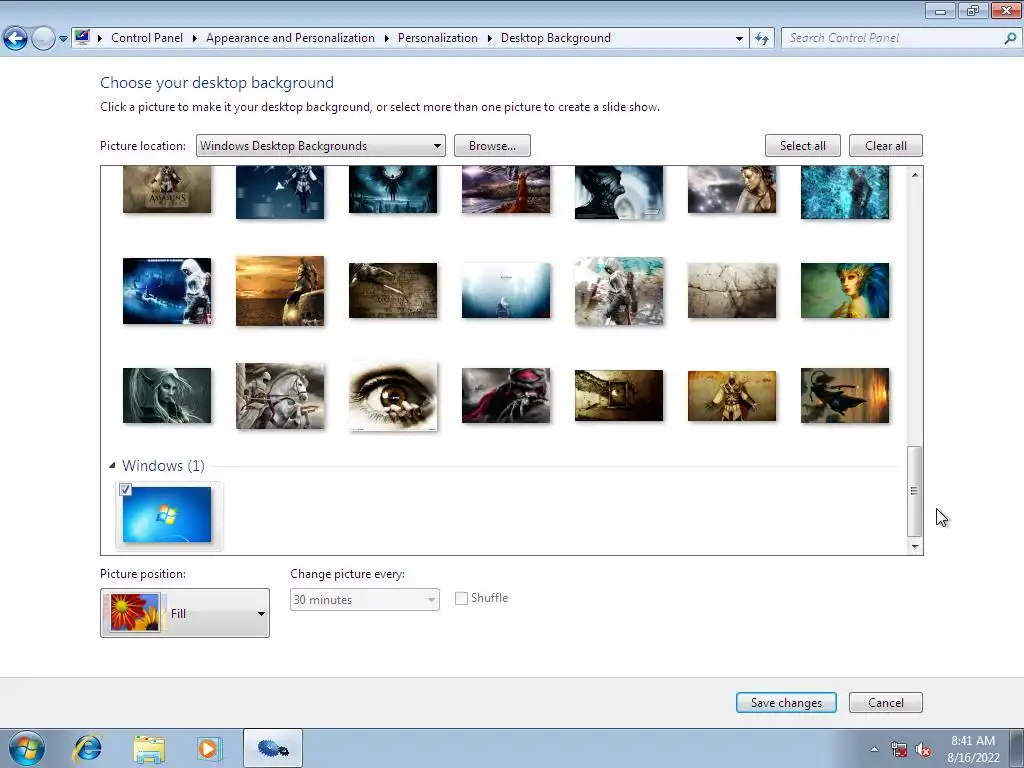Click the wallpaper list scroll up arrow

[915, 175]
